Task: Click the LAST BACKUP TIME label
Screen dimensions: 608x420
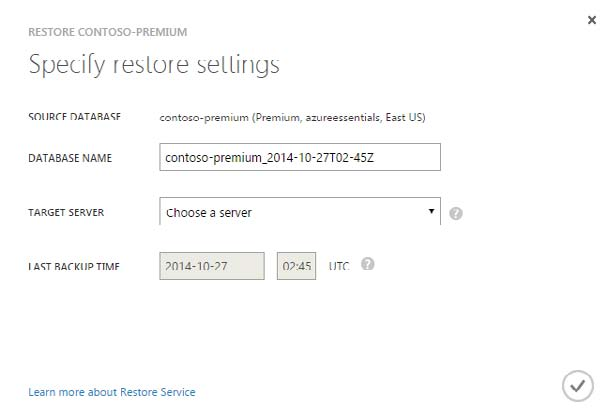Action: [x=75, y=266]
